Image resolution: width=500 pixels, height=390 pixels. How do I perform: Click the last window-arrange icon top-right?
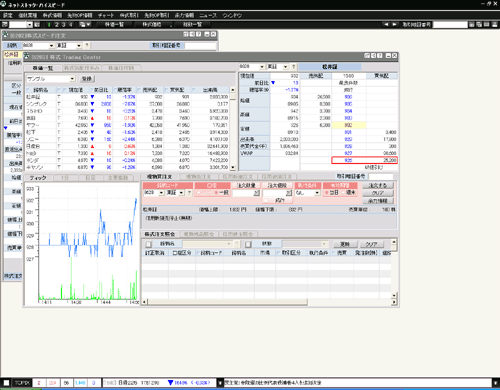click(x=494, y=25)
